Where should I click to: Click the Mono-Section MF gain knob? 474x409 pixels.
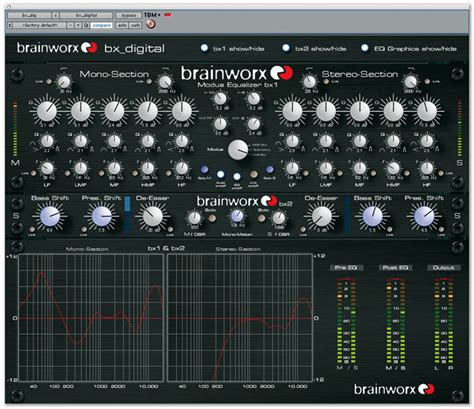point(114,111)
